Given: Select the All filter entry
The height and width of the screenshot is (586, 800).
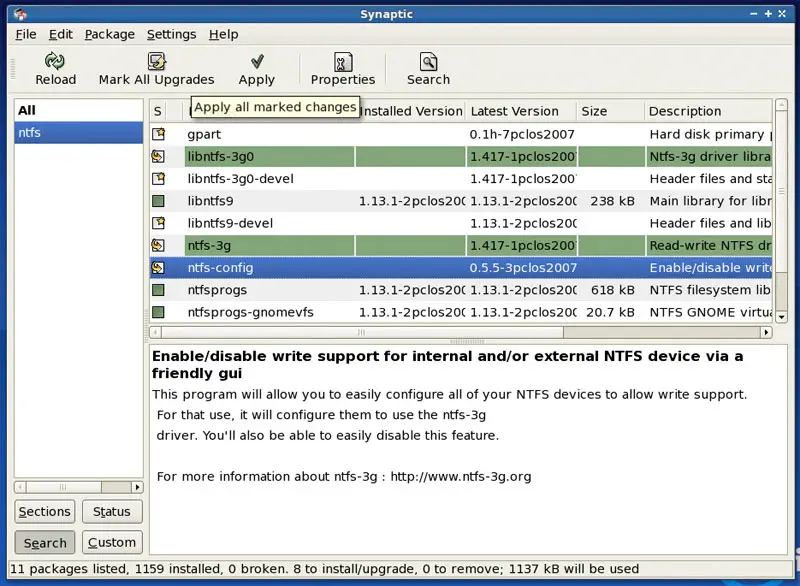Looking at the screenshot, I should coord(79,110).
